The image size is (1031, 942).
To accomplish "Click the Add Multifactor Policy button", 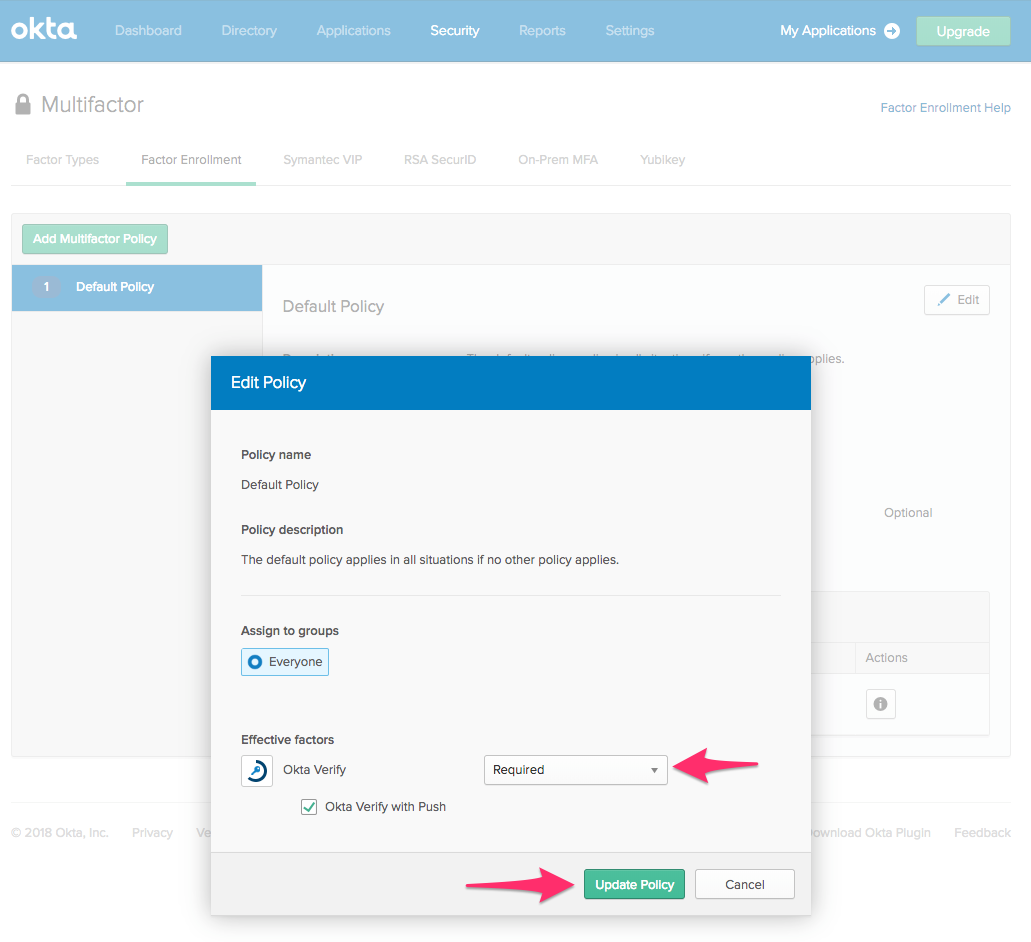I will (95, 239).
